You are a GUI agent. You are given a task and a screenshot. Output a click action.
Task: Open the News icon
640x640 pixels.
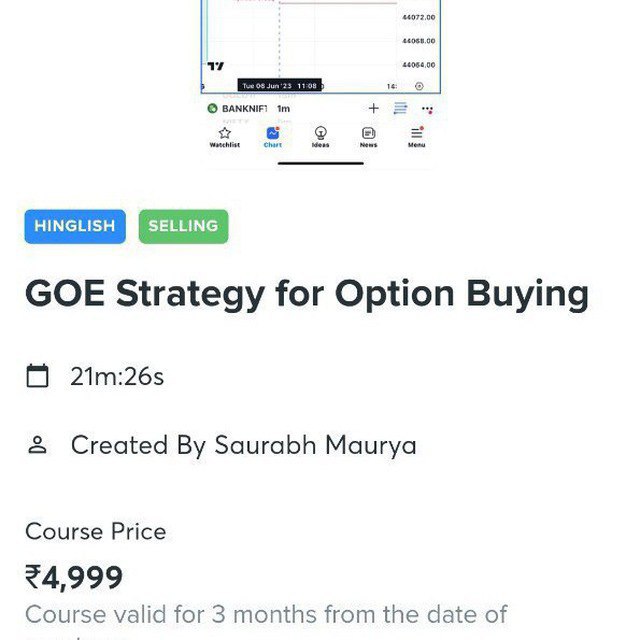point(368,133)
